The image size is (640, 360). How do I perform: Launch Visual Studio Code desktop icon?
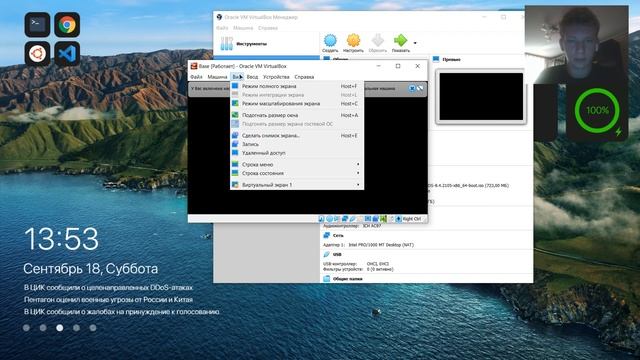tap(67, 53)
